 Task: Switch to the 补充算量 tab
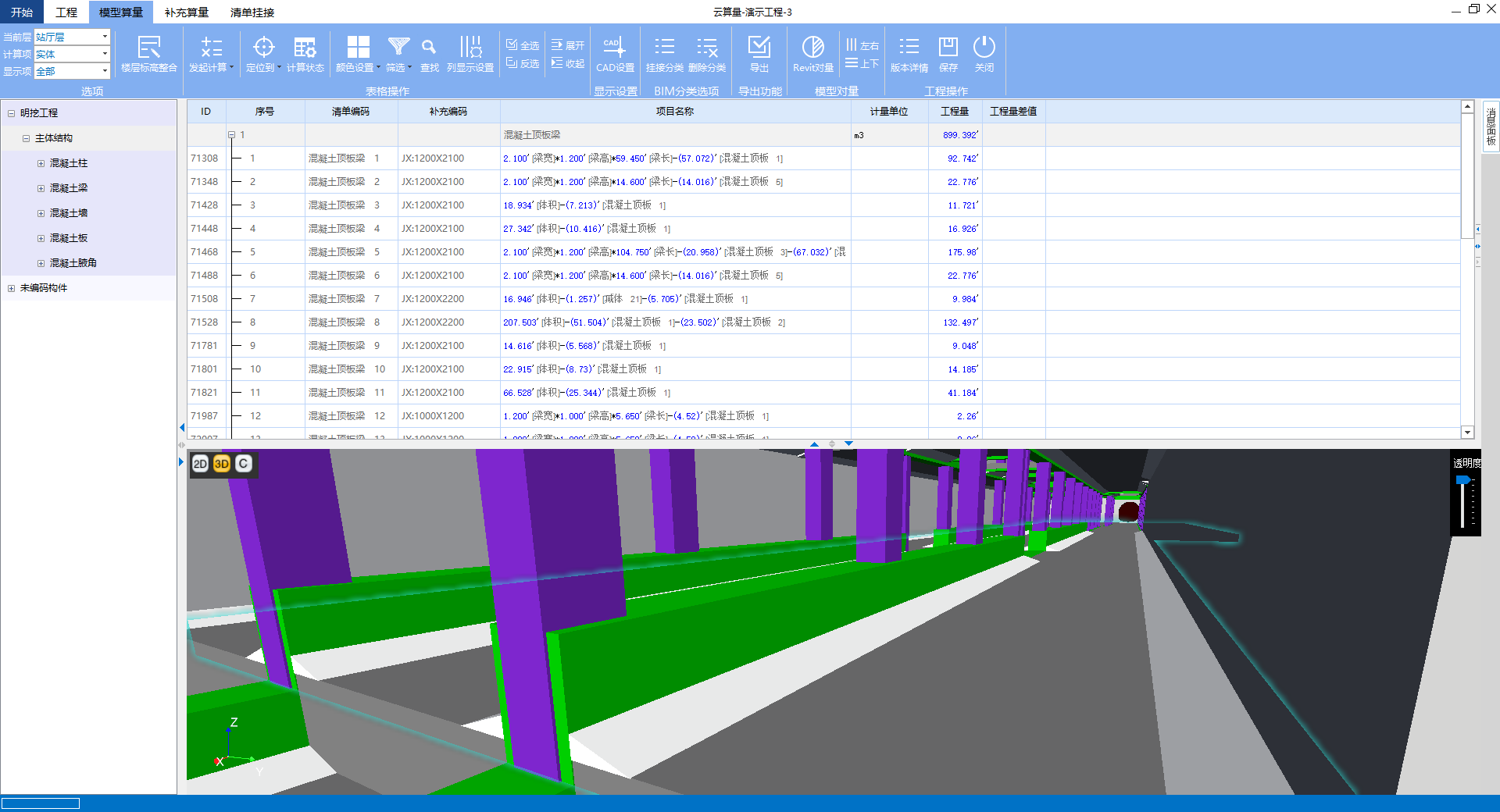point(186,12)
